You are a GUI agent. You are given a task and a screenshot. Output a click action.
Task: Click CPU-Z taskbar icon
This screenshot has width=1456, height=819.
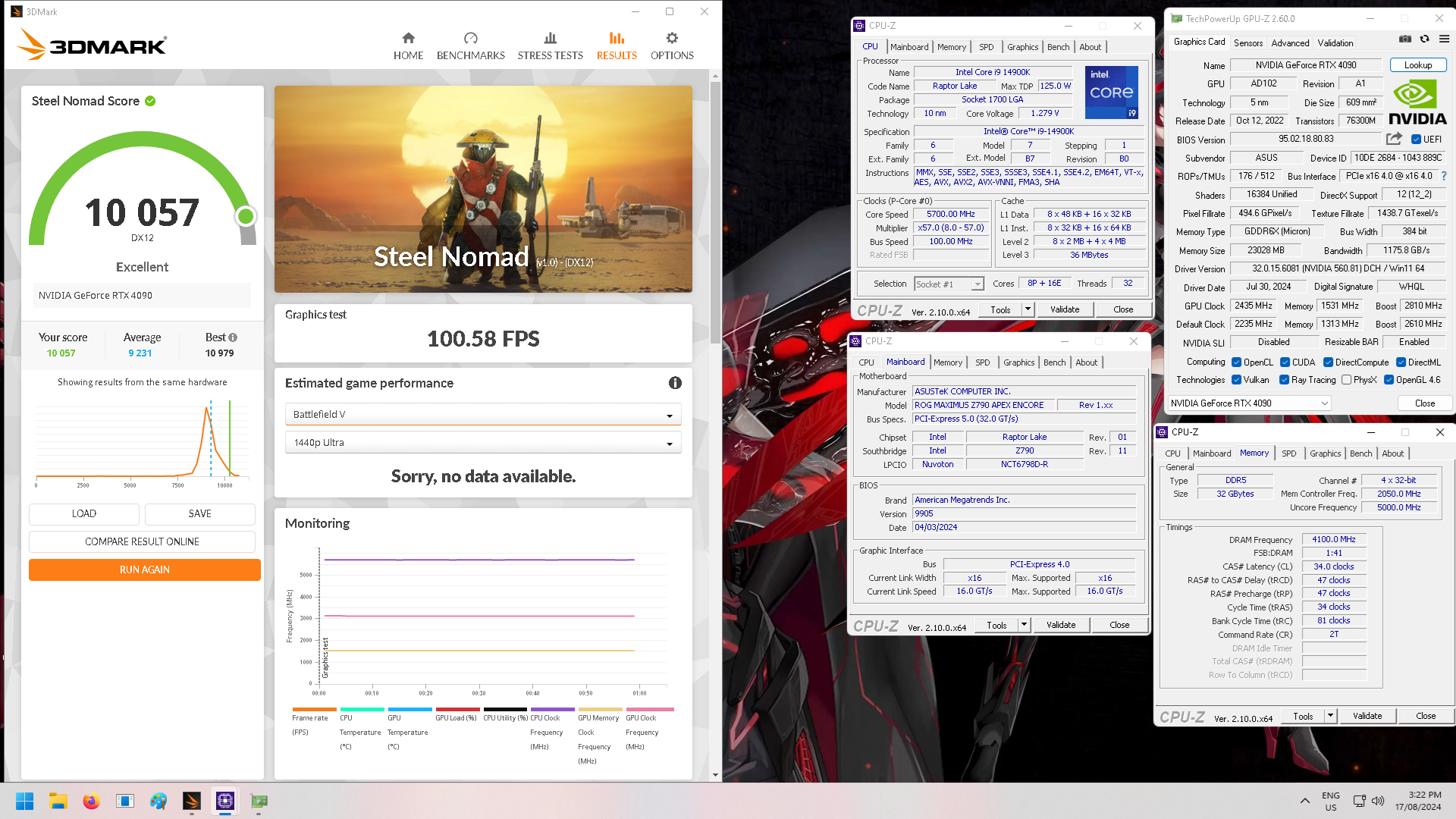pos(224,801)
